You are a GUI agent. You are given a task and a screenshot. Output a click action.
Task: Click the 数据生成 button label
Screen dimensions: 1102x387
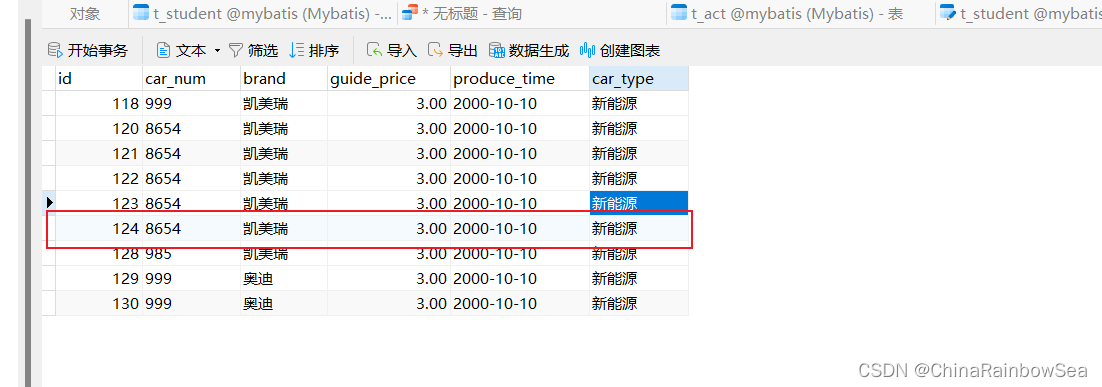point(539,51)
